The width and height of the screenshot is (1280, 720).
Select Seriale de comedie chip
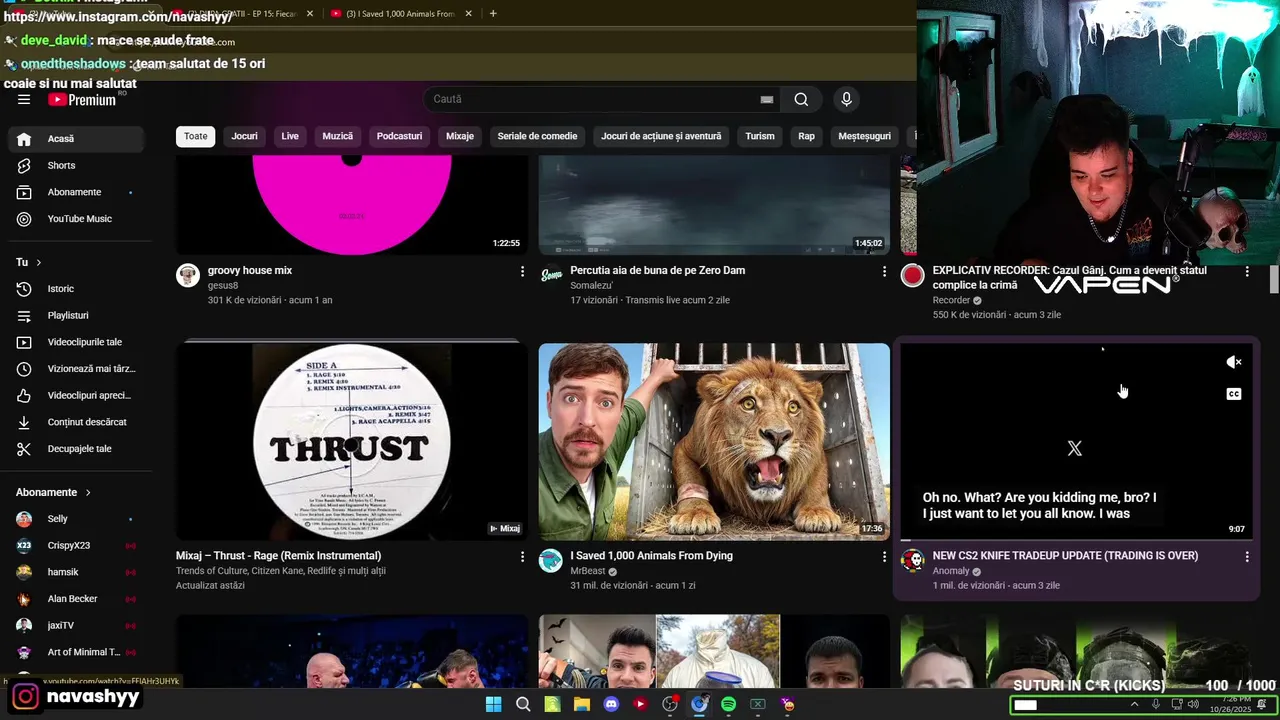537,136
